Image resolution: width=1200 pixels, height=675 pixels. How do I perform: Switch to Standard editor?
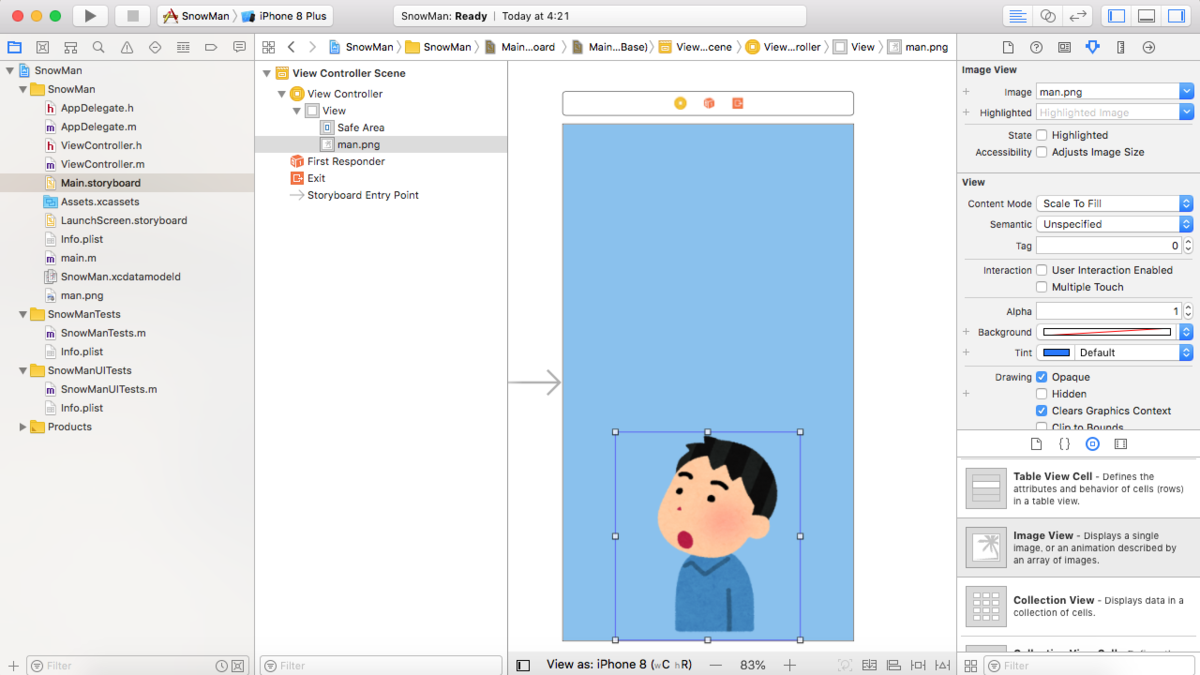click(x=1018, y=16)
